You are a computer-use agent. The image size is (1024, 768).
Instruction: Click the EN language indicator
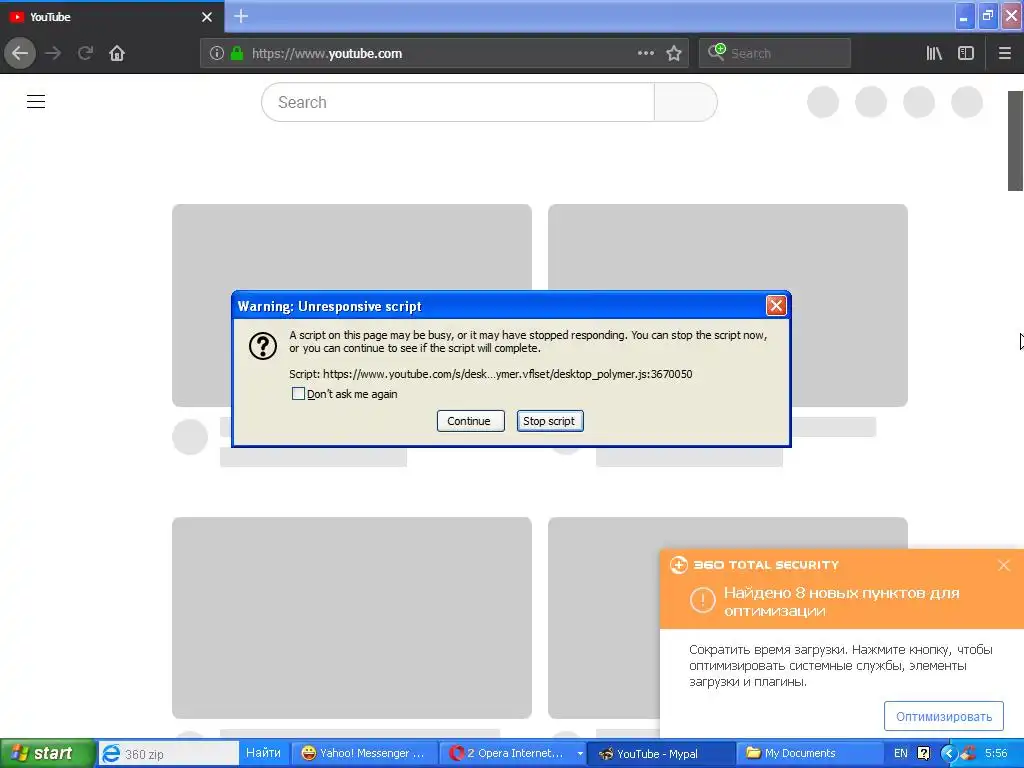(901, 754)
